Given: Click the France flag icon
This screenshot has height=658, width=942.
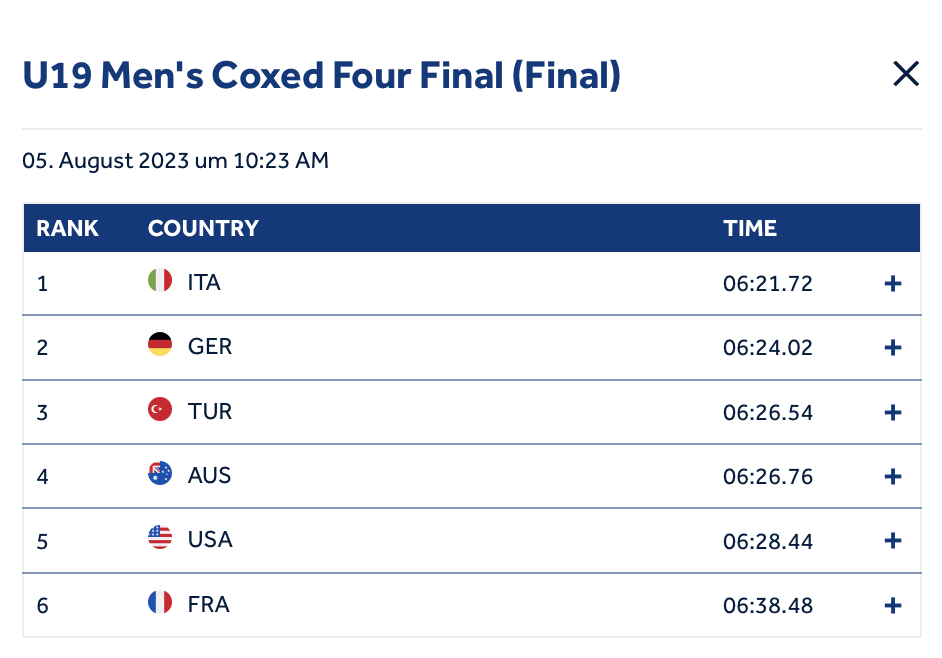Looking at the screenshot, I should coord(160,602).
